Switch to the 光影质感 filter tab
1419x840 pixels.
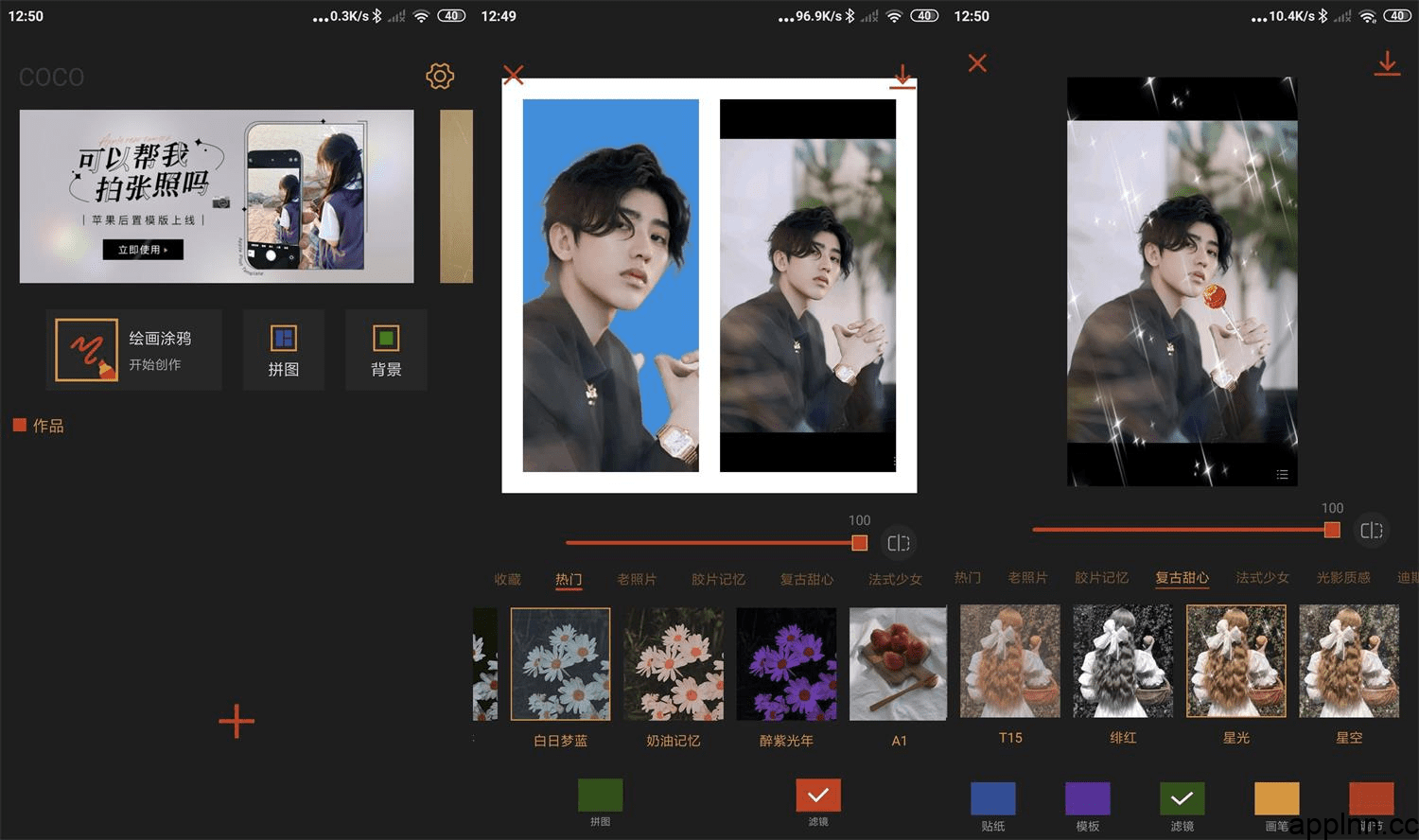click(x=1342, y=577)
